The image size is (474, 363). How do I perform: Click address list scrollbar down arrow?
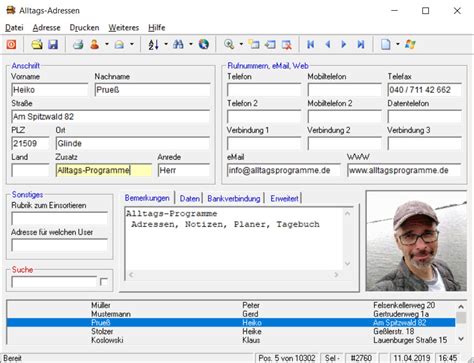[x=461, y=339]
